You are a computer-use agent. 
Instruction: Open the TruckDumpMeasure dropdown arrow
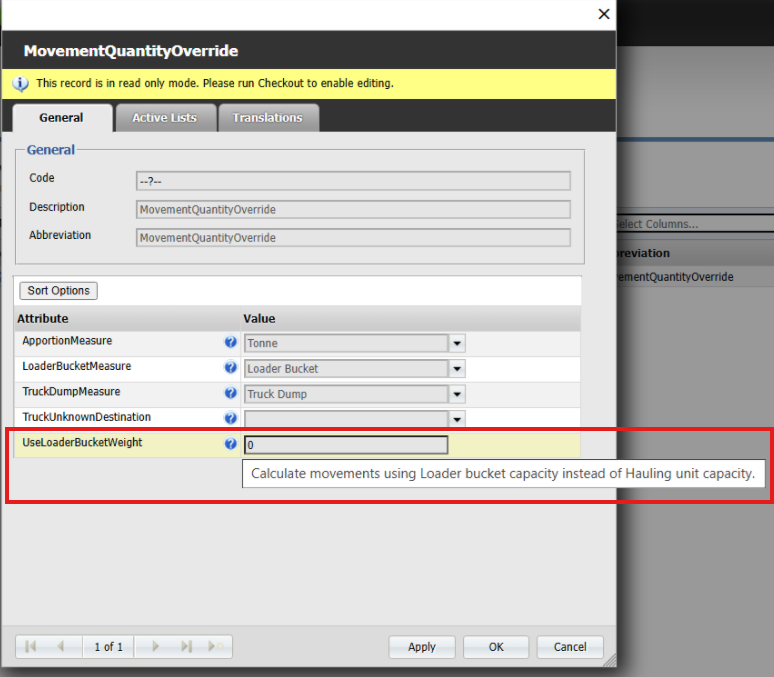(457, 395)
